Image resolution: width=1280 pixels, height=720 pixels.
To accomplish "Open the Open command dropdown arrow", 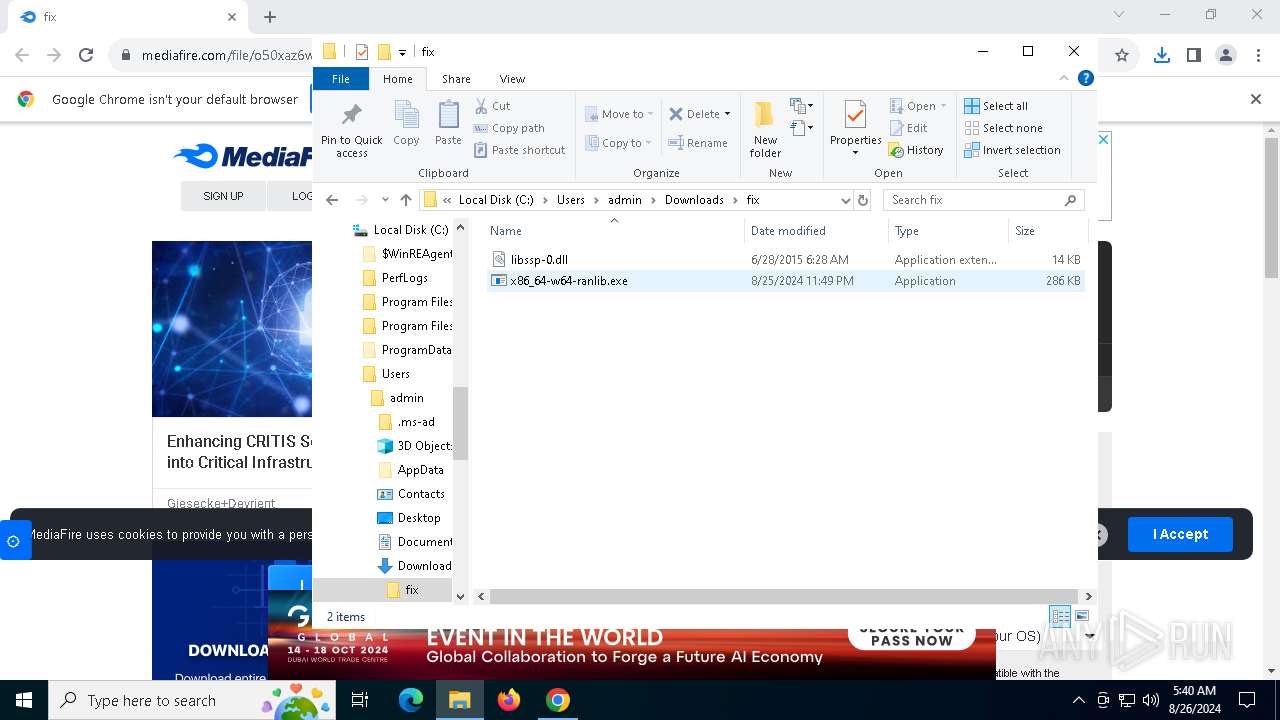I will (943, 106).
